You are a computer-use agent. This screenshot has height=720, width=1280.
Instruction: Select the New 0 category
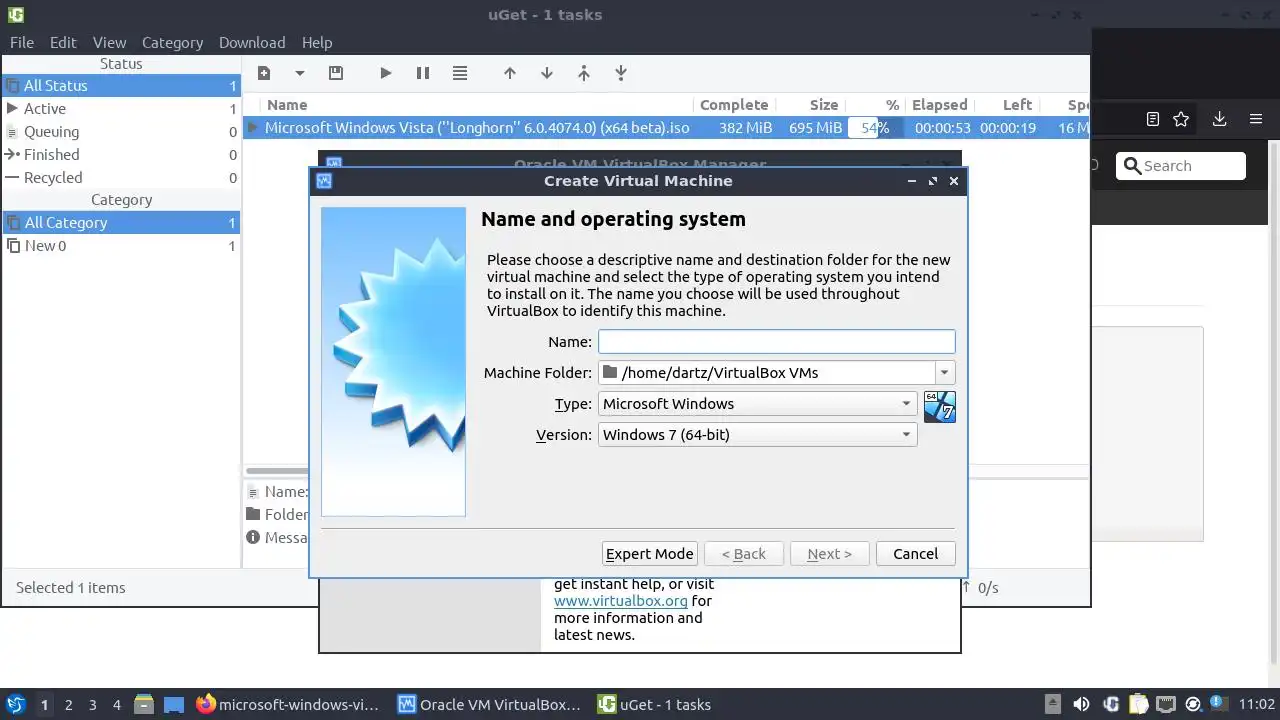121,246
